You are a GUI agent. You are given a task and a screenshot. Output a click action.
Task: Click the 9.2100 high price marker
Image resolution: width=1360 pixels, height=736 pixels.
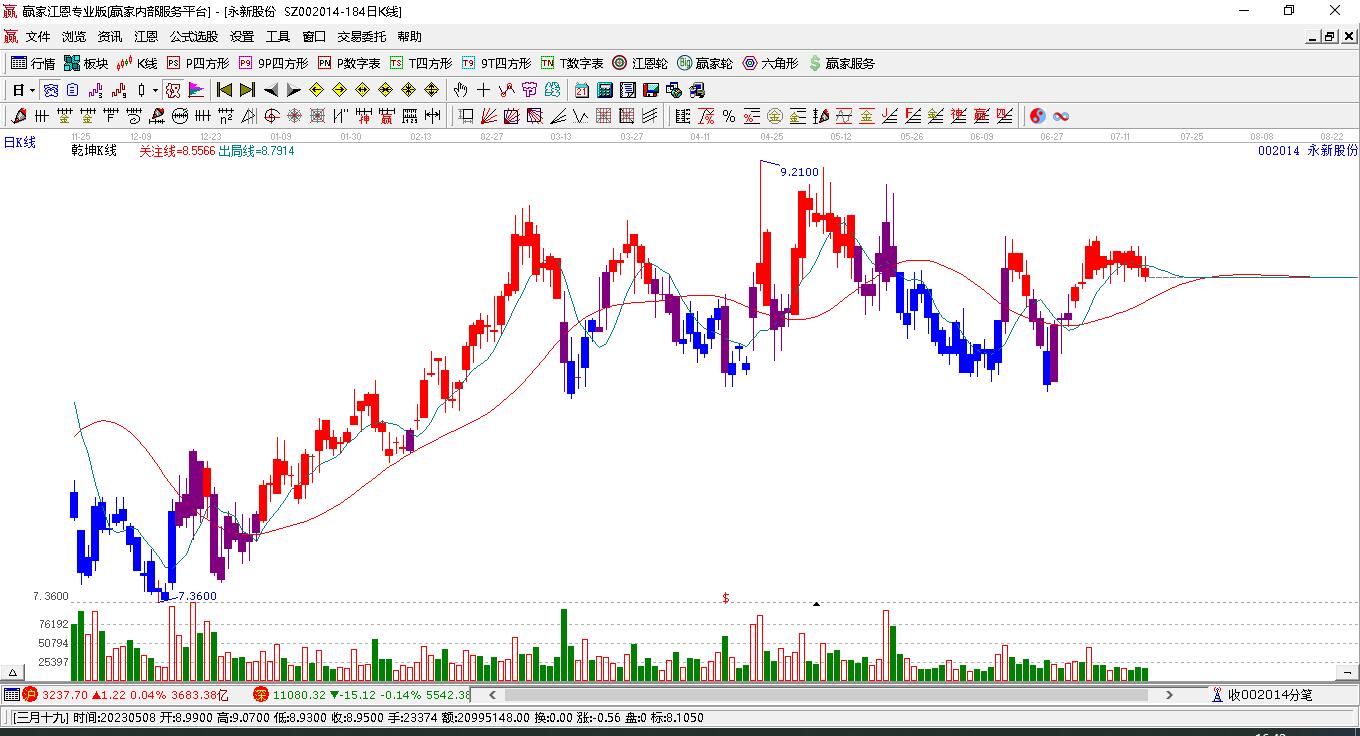click(799, 172)
